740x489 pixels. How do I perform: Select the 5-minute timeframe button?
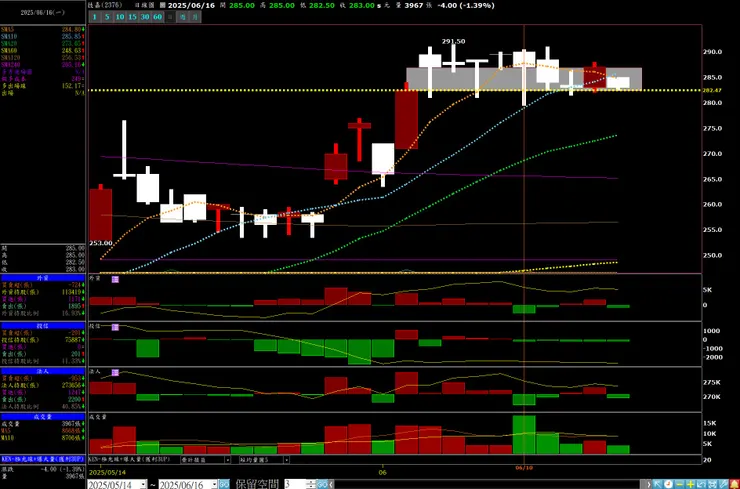pos(108,17)
